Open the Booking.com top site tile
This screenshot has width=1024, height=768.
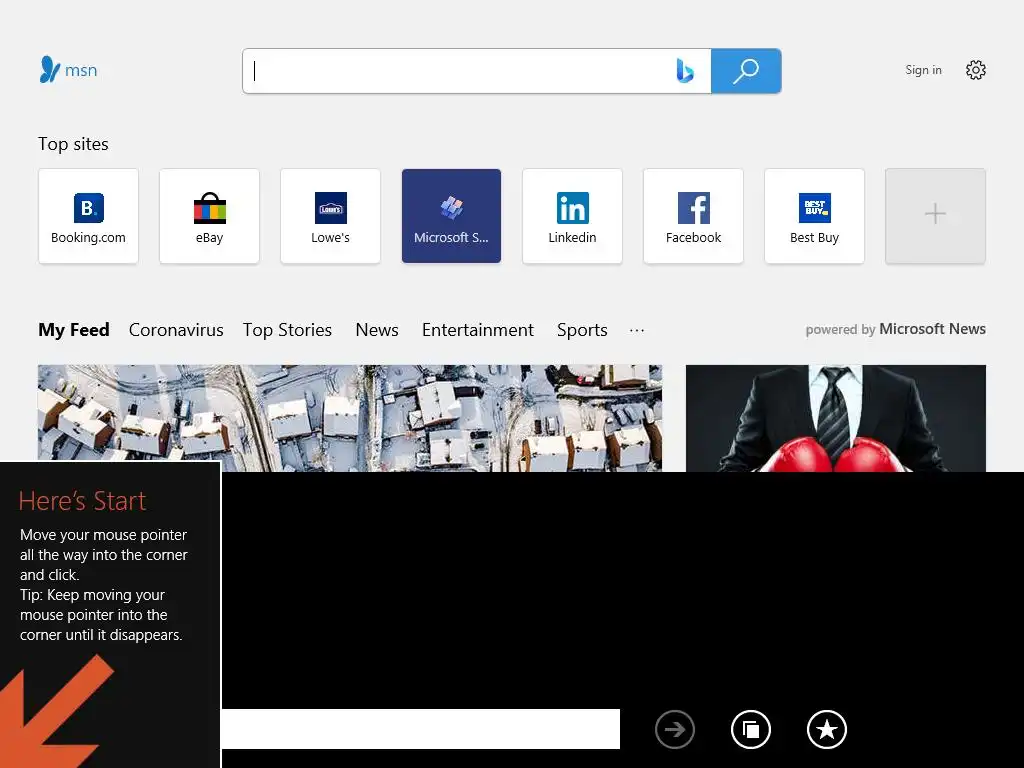(88, 216)
